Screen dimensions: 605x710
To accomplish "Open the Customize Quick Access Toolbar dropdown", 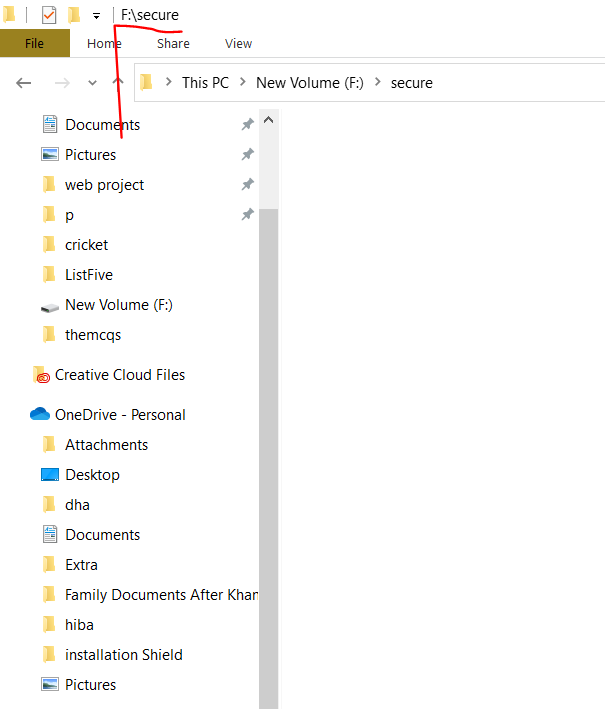I will (x=96, y=16).
